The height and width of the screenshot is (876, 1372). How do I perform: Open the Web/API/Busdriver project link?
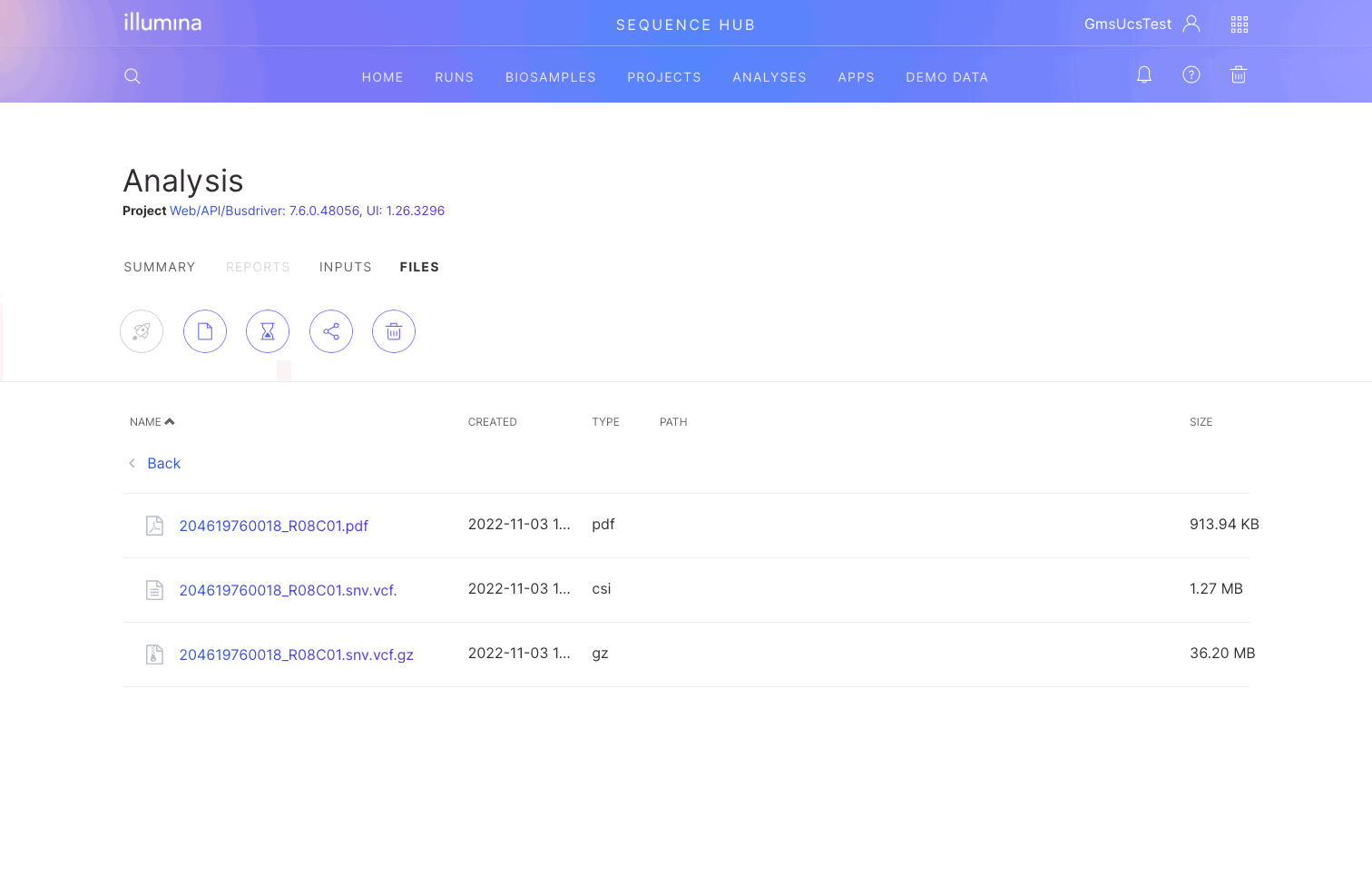pos(307,211)
